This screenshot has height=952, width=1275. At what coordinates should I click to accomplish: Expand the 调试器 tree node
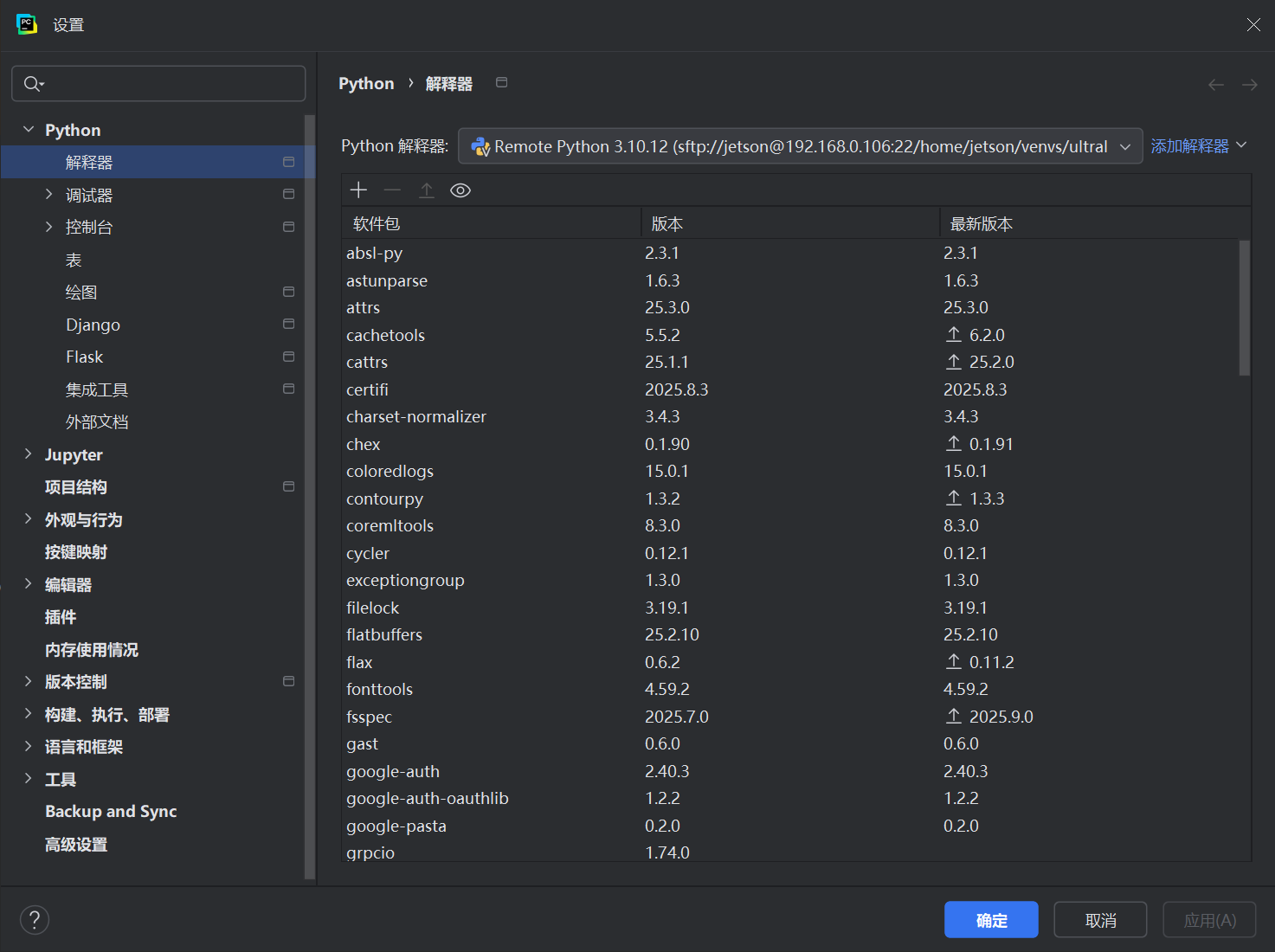coord(48,194)
